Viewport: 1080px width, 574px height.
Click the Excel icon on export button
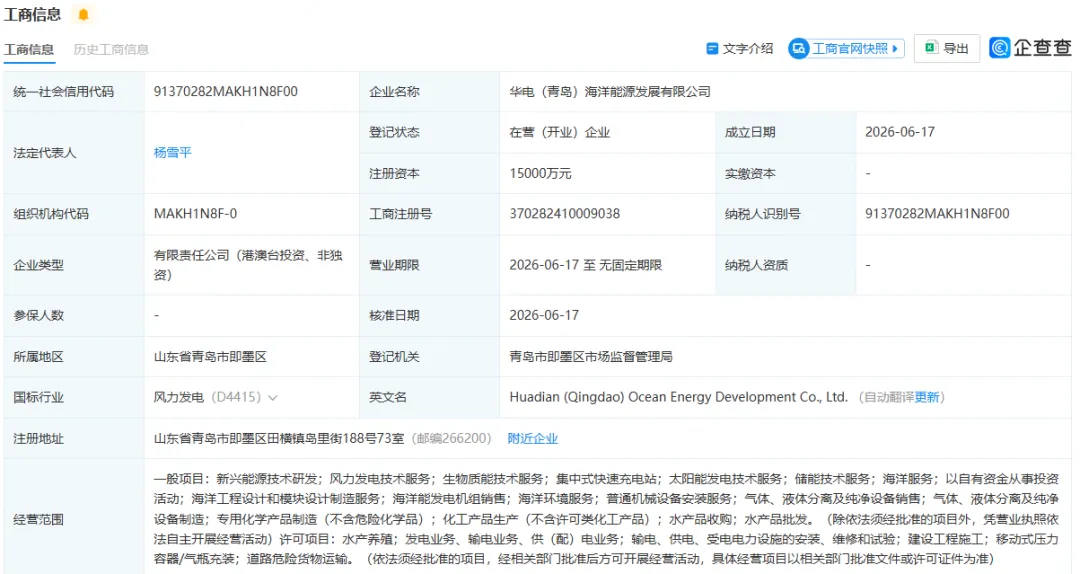[x=931, y=48]
